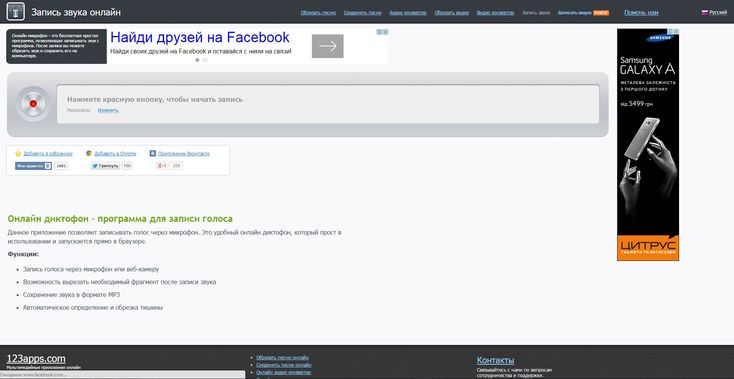734x379 pixels.
Task: Click the 123apps.com footer link
Action: tap(36, 359)
